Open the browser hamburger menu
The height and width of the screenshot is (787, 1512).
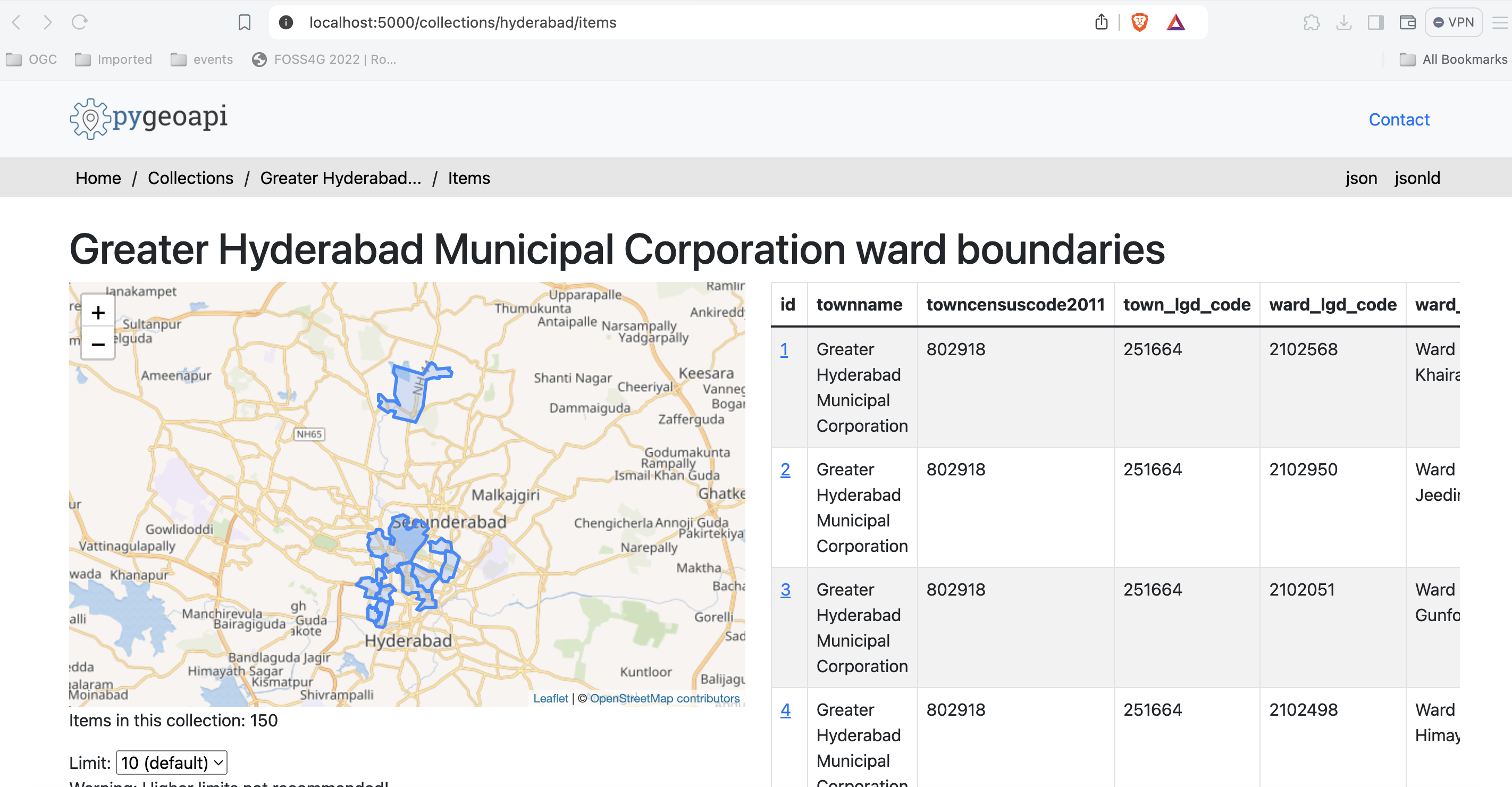pos(1500,22)
